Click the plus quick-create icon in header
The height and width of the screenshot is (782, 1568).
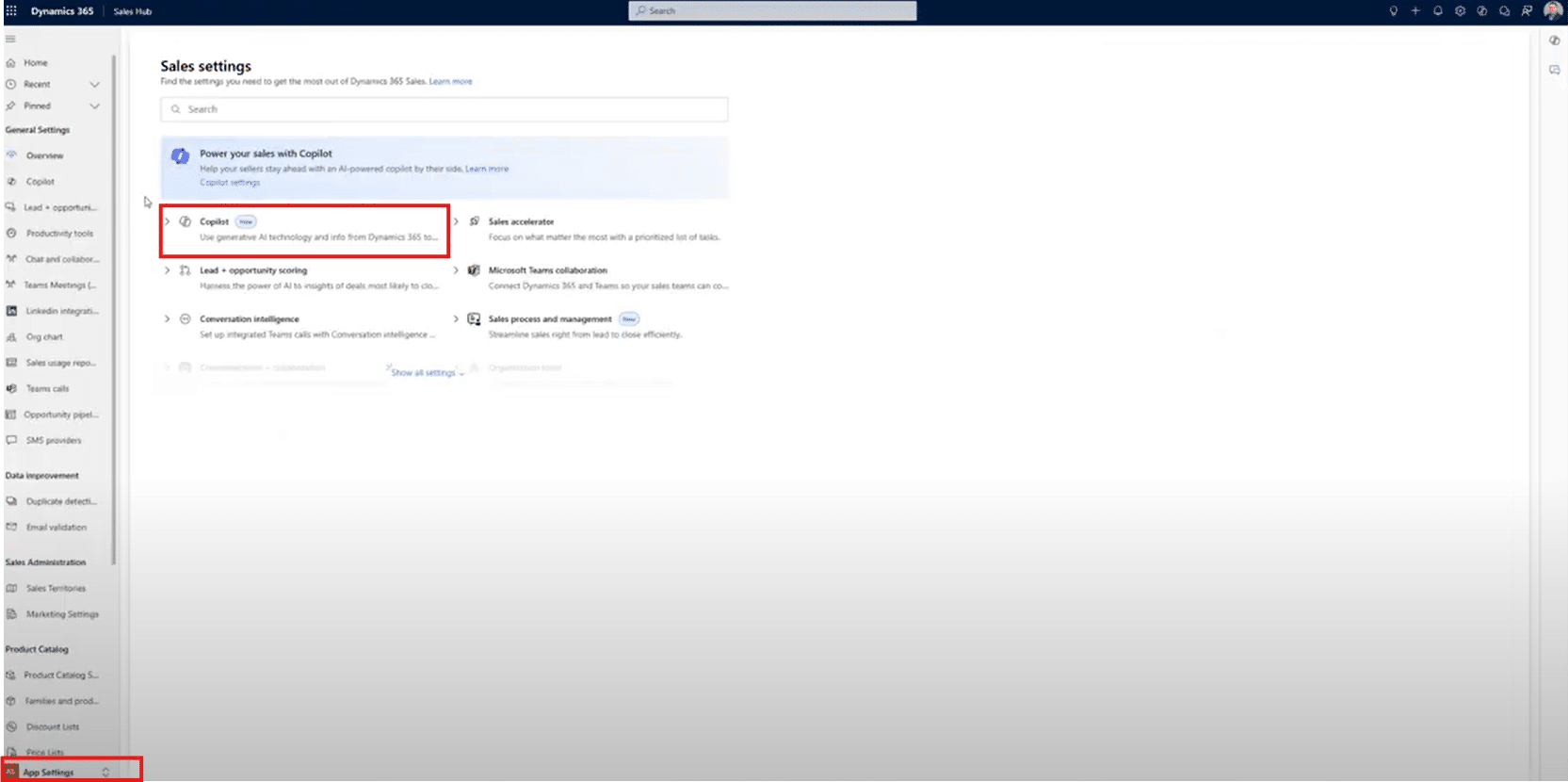[1415, 11]
